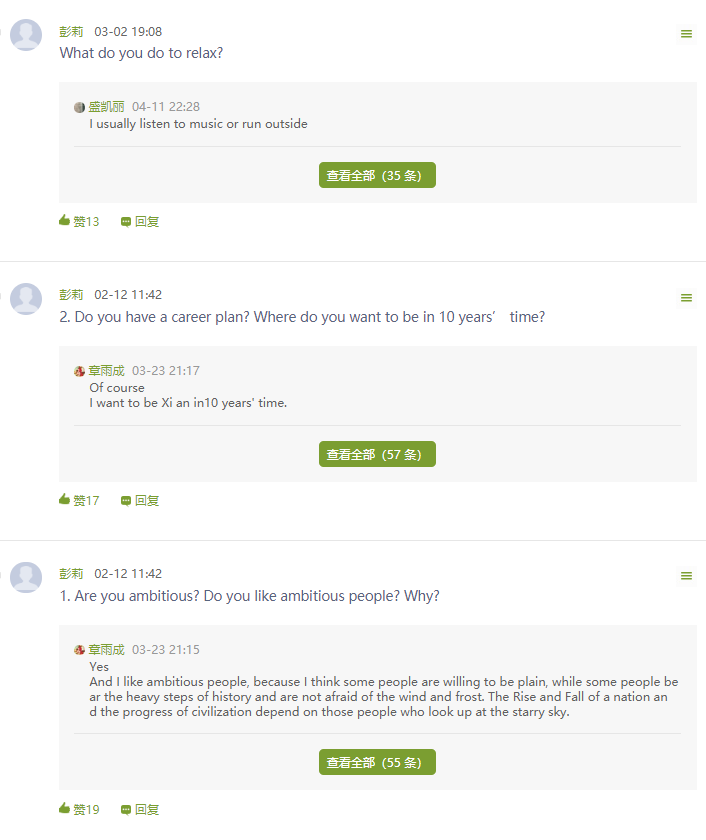Viewport: 706px width, 840px height.
Task: Open the menu icon on the career plan post
Action: coord(686,298)
